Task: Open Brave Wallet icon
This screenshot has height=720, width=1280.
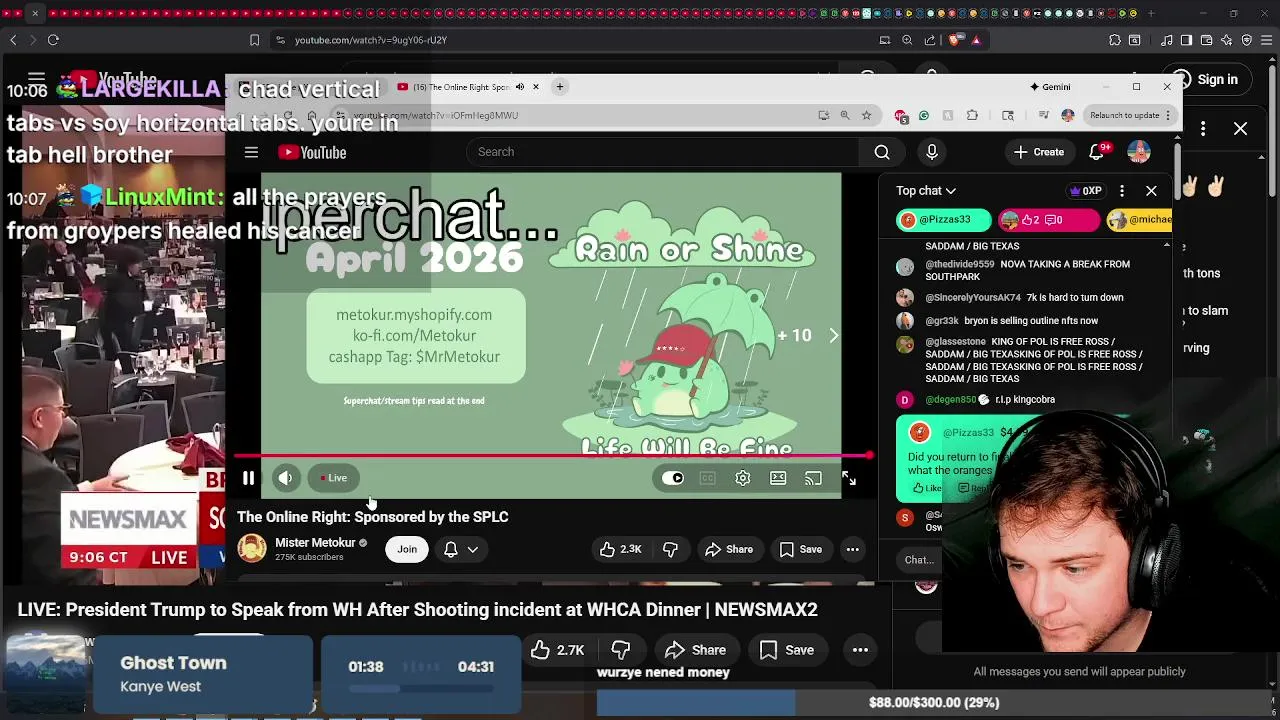Action: click(x=1206, y=40)
